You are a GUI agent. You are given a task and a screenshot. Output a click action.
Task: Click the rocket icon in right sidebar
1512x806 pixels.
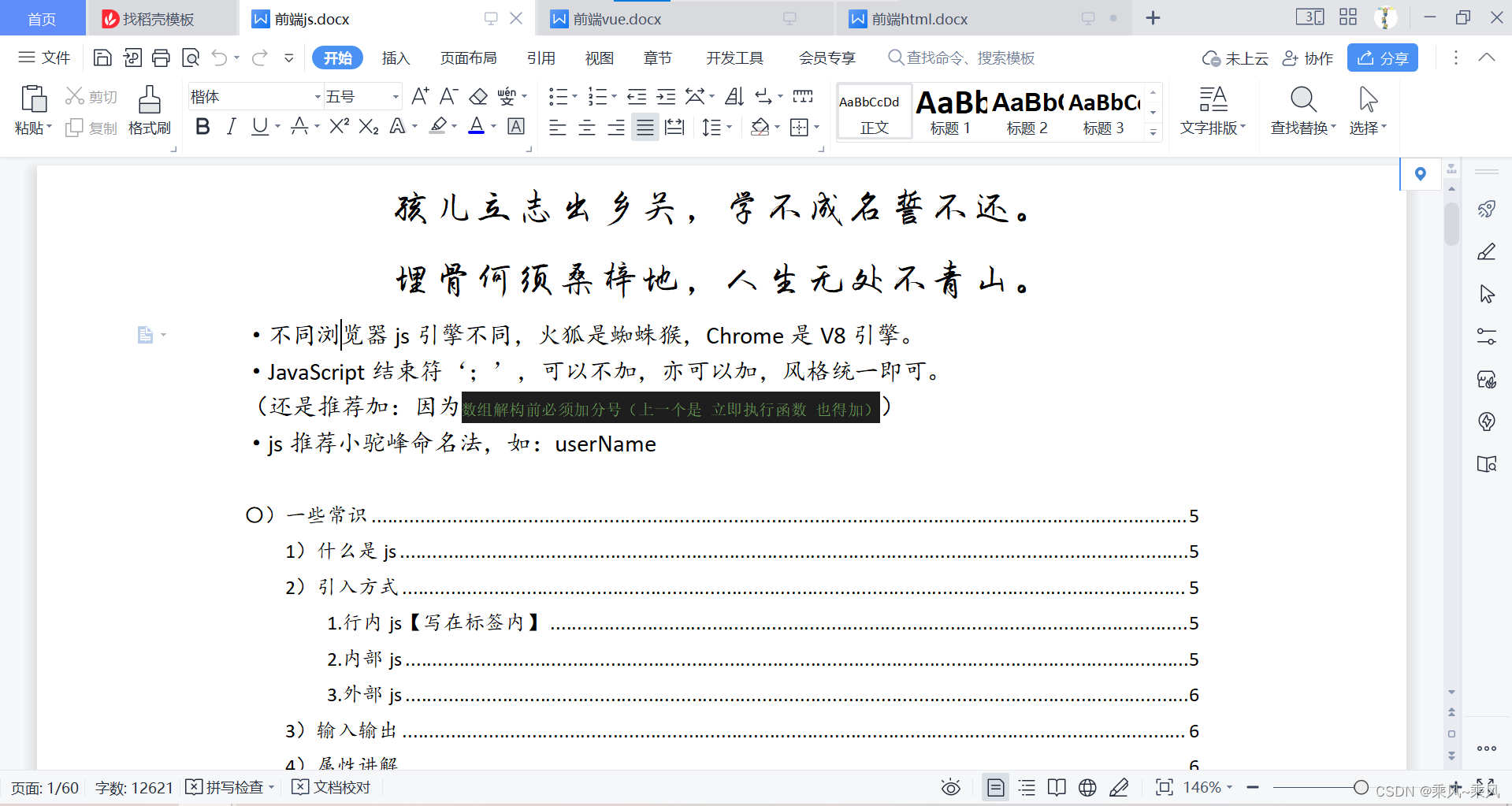pyautogui.click(x=1487, y=209)
